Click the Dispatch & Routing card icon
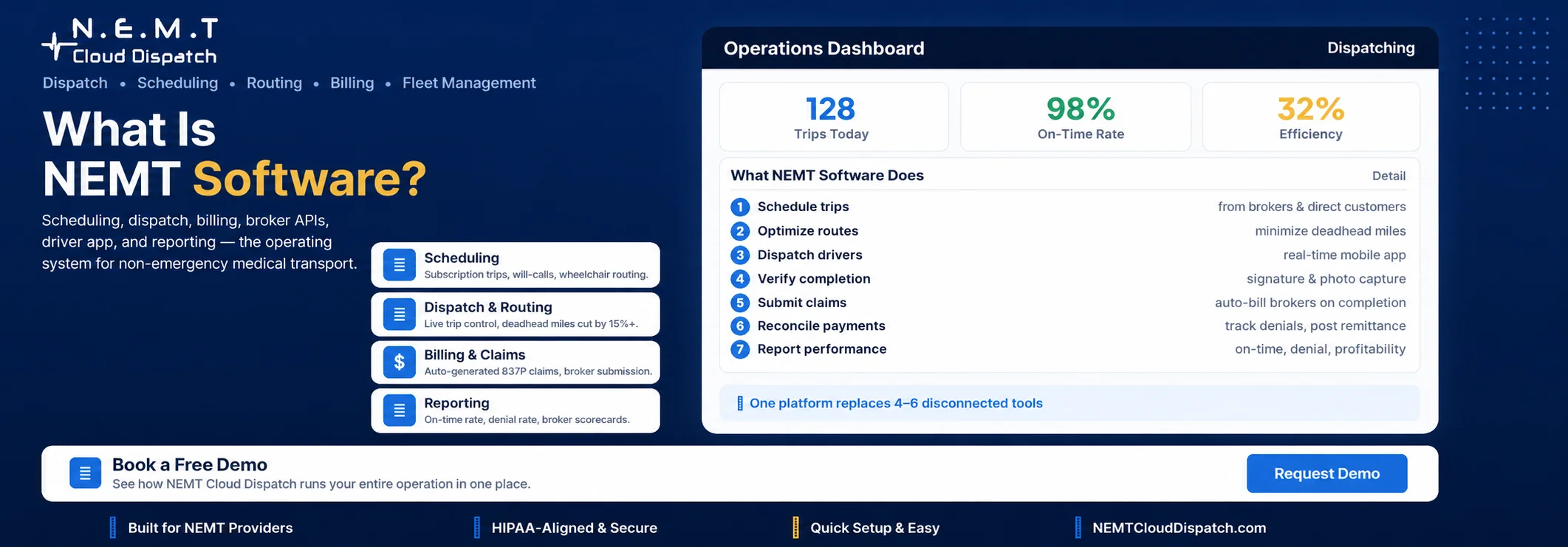 click(x=400, y=314)
